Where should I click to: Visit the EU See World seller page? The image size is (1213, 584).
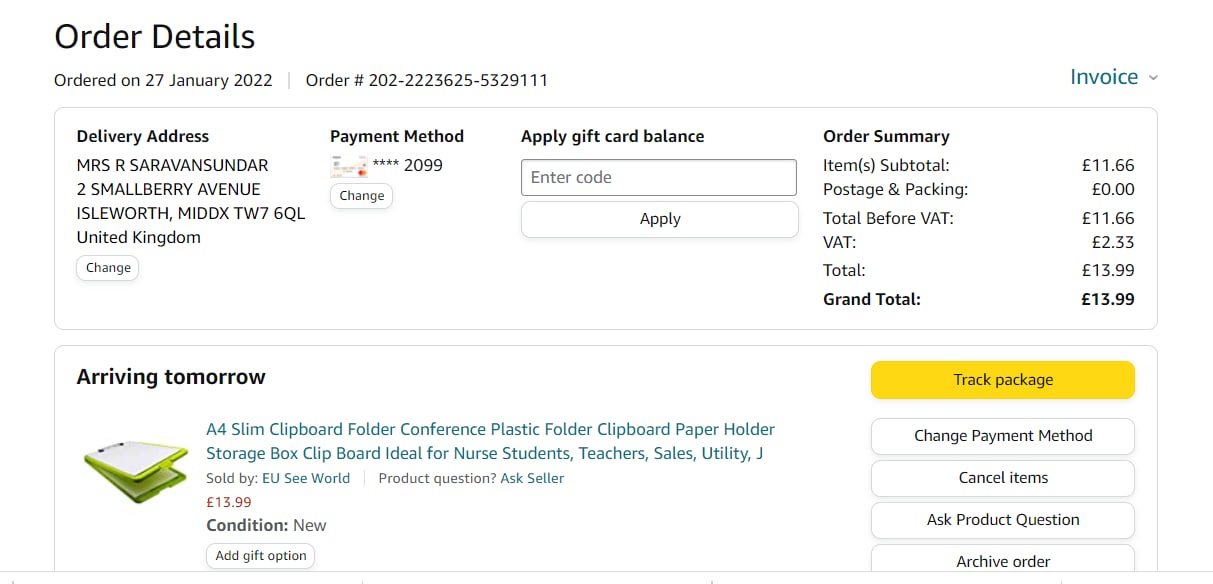[x=306, y=479]
